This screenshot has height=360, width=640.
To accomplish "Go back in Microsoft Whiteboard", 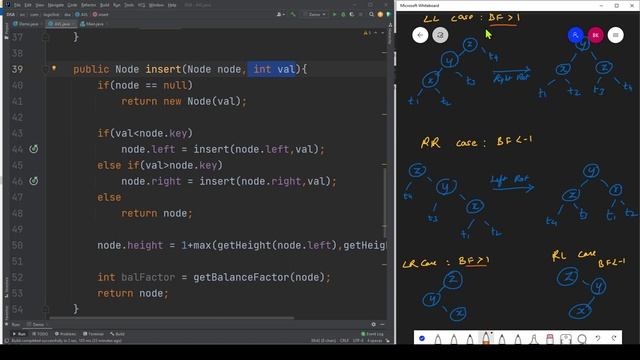I will click(x=420, y=35).
